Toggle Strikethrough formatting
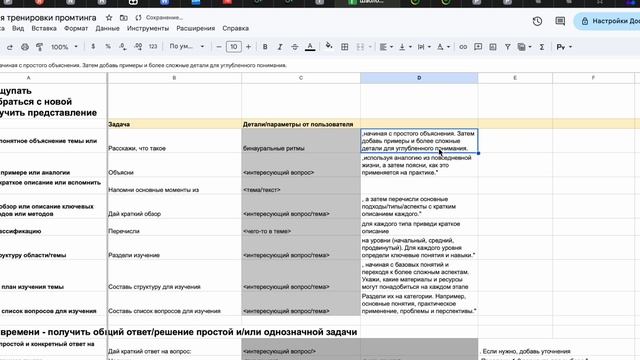Viewport: 640px width, 360px height. (x=295, y=47)
